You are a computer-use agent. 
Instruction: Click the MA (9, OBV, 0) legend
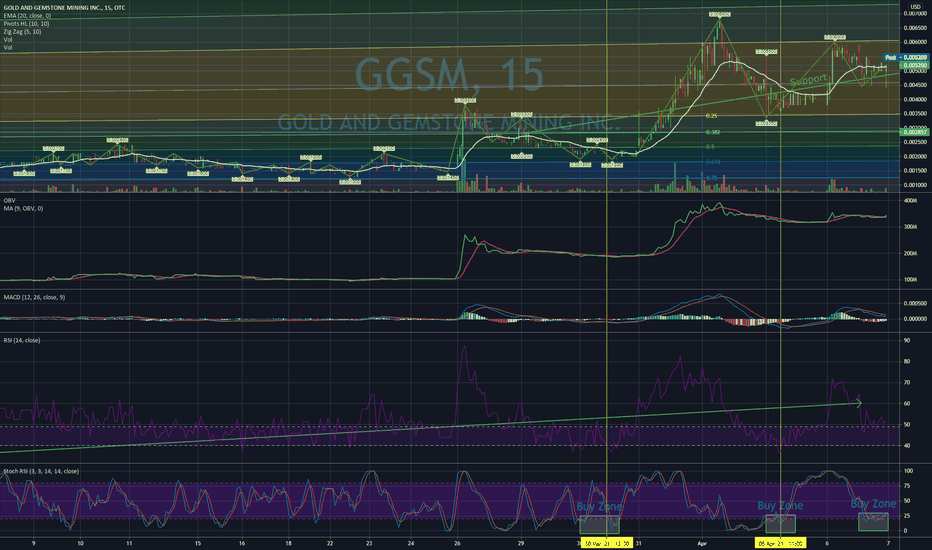click(23, 209)
